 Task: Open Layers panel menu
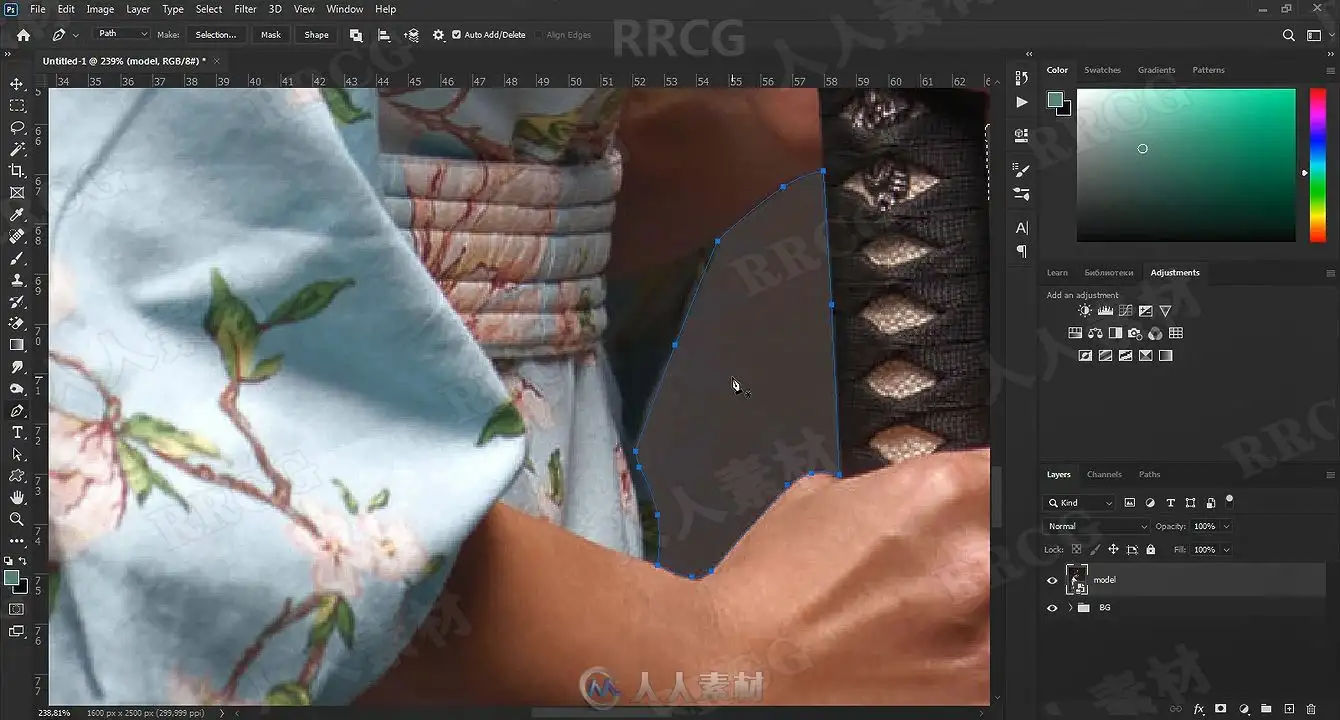point(1330,475)
